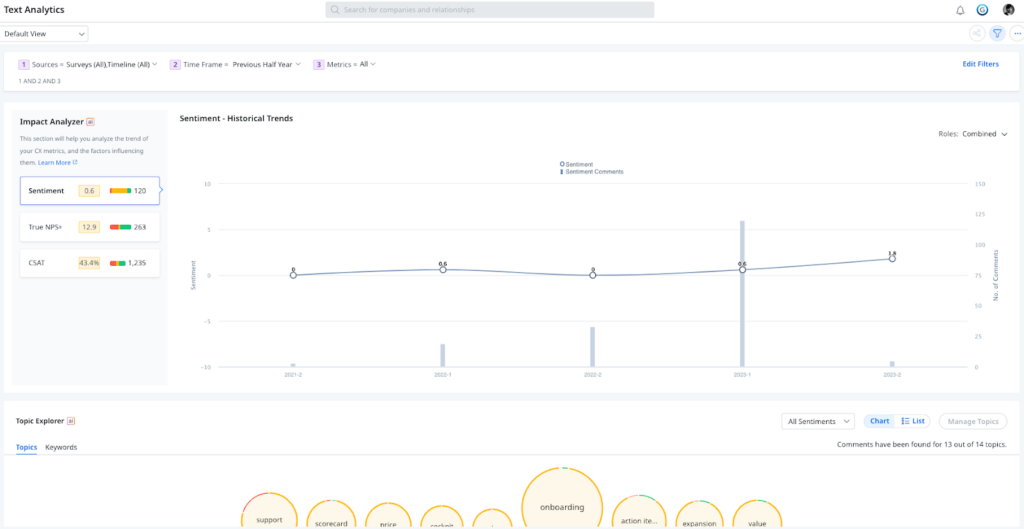The height and width of the screenshot is (529, 1024).
Task: Switch to the Keywords tab
Action: pyautogui.click(x=61, y=447)
